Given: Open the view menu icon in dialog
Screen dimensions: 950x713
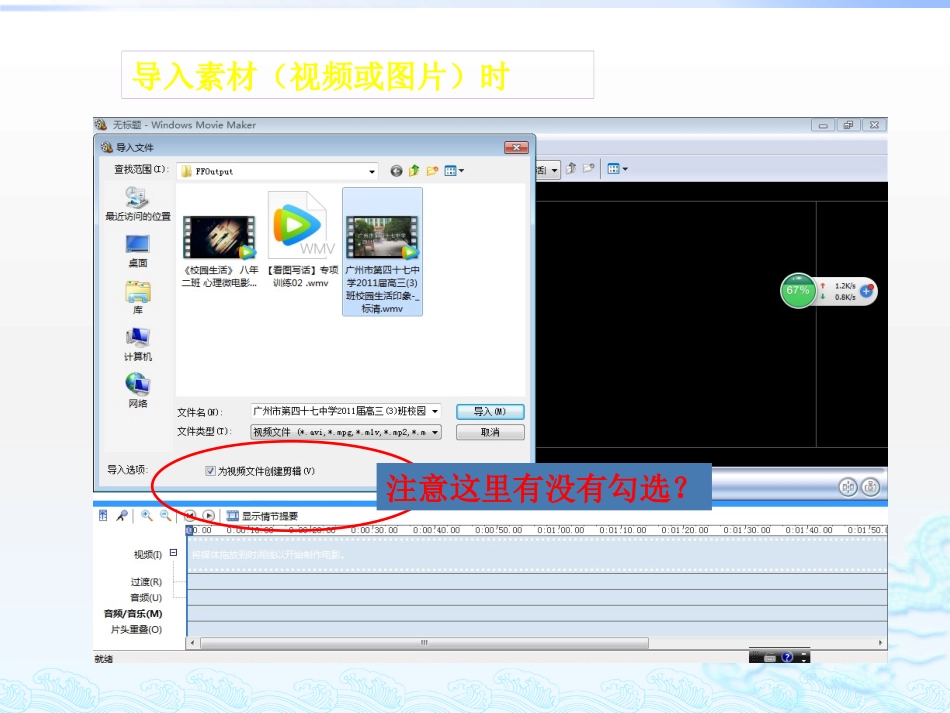Looking at the screenshot, I should pyautogui.click(x=454, y=171).
